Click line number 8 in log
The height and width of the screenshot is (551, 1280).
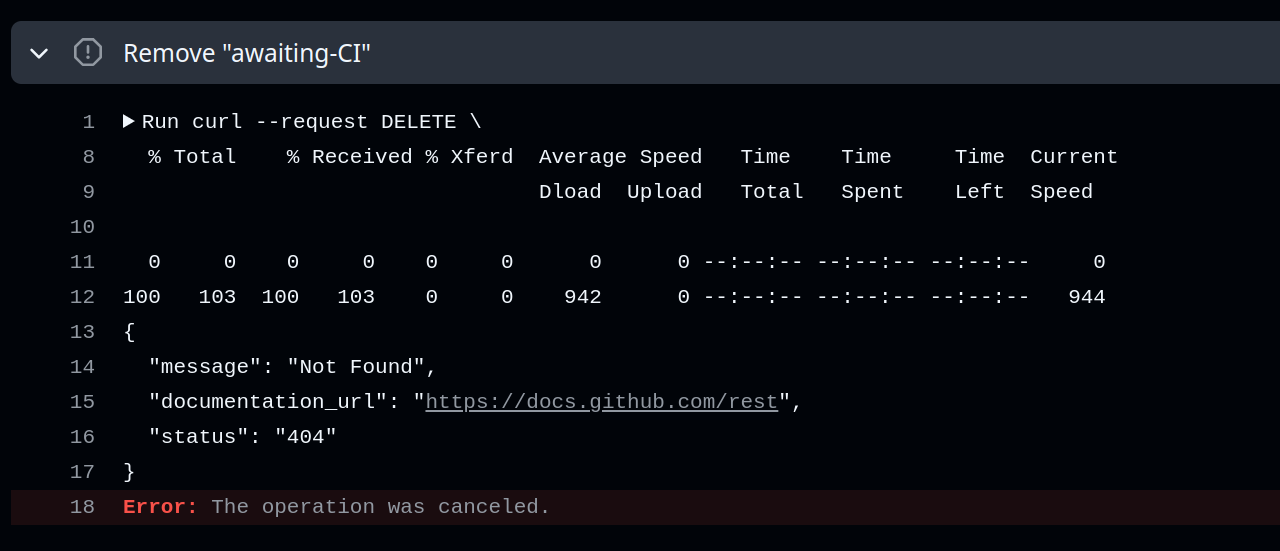pos(88,157)
